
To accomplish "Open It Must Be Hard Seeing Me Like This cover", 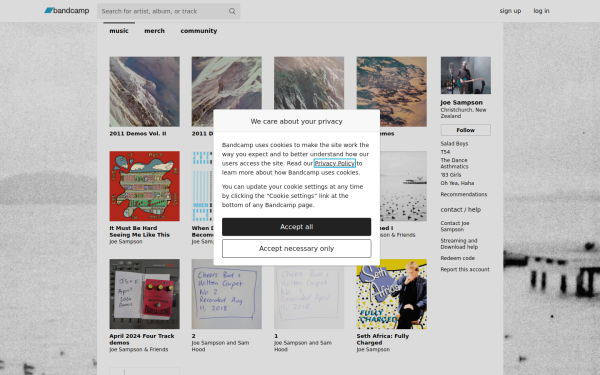I will 144,186.
